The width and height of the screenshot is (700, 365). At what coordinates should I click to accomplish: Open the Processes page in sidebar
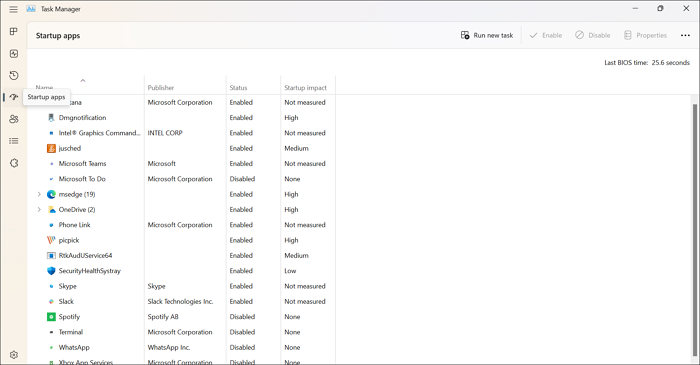(14, 31)
